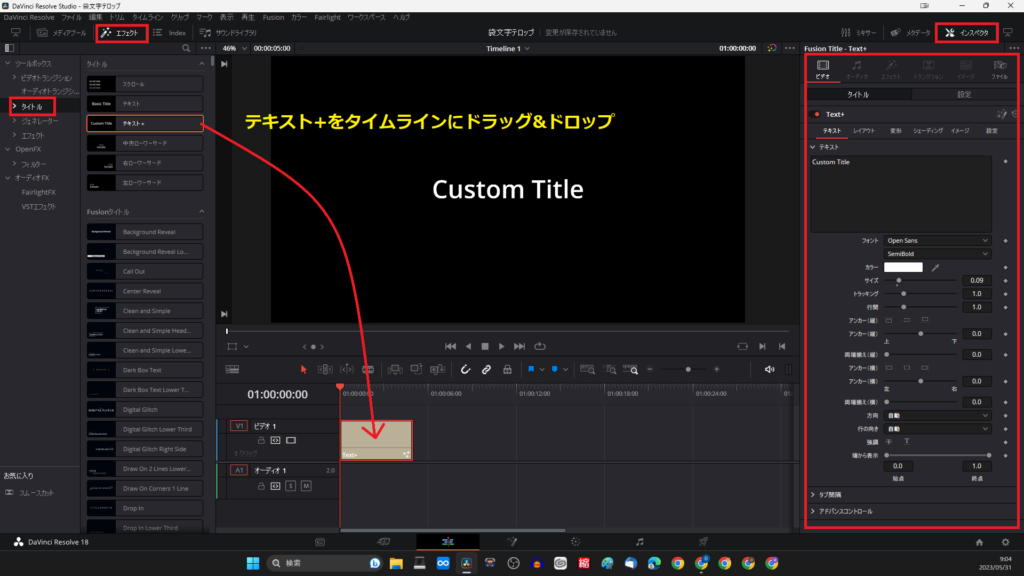Collapse the Fusionタイトル list

pos(201,212)
